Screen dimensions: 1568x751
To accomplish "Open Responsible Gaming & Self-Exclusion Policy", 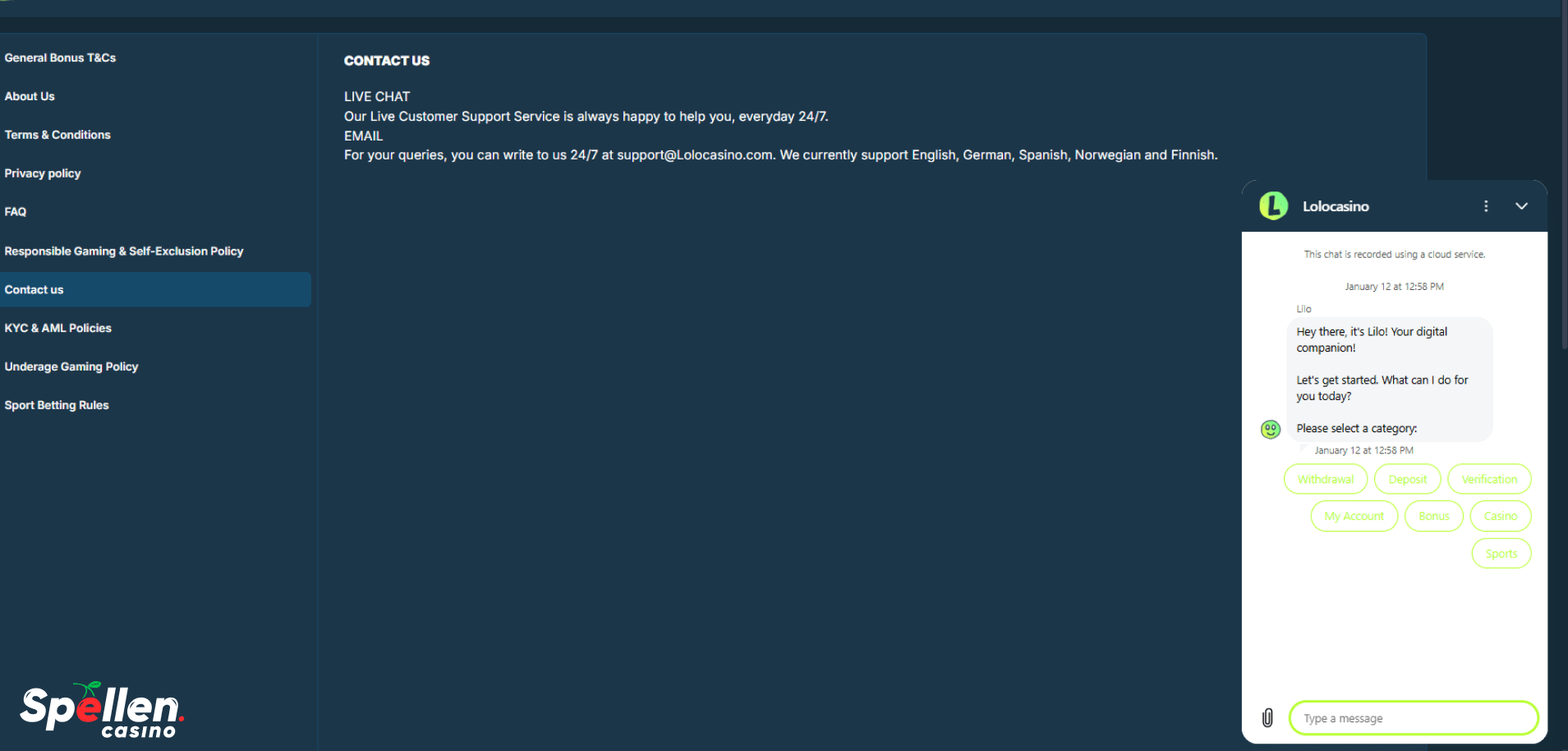I will (124, 251).
